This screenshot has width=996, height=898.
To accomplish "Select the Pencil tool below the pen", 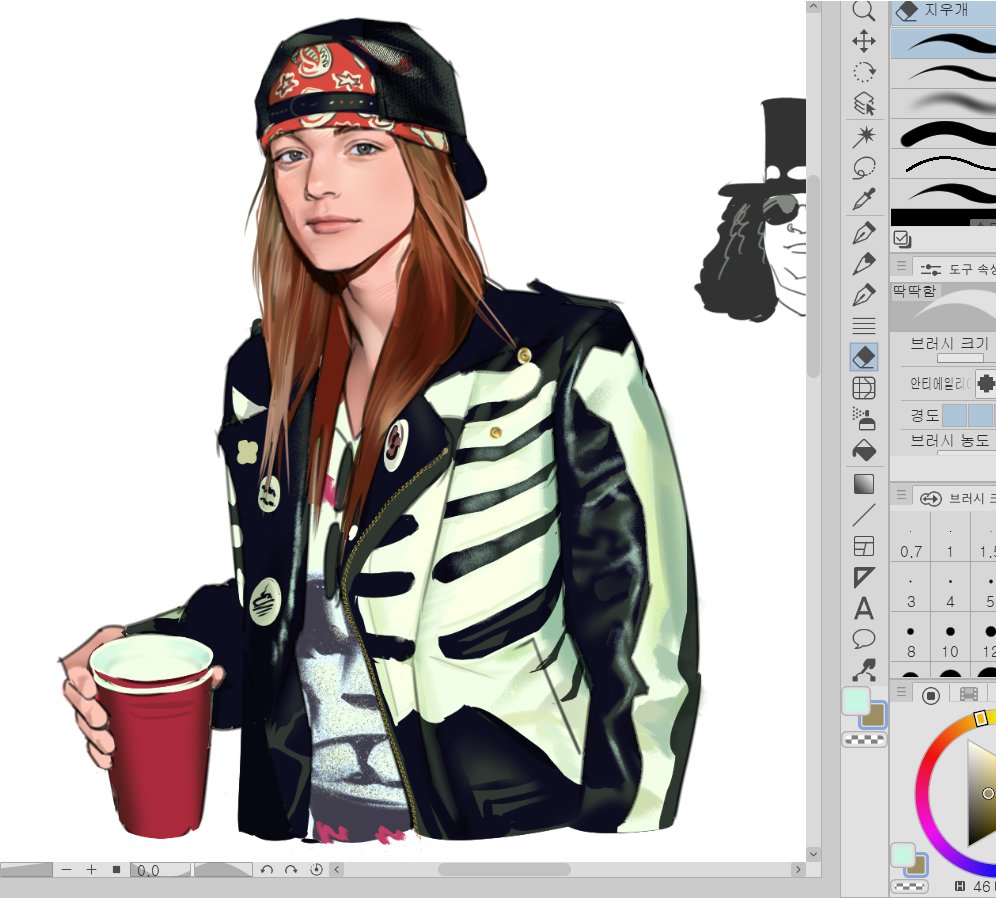I will point(864,264).
